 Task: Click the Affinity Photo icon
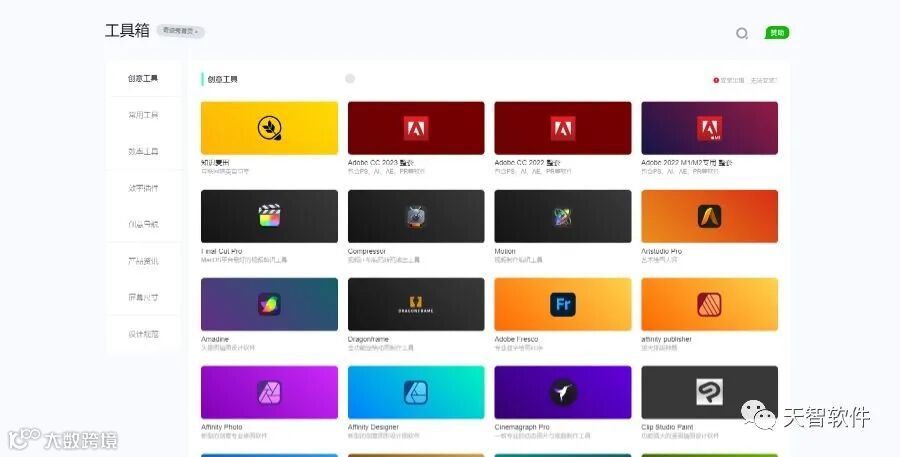click(x=269, y=393)
